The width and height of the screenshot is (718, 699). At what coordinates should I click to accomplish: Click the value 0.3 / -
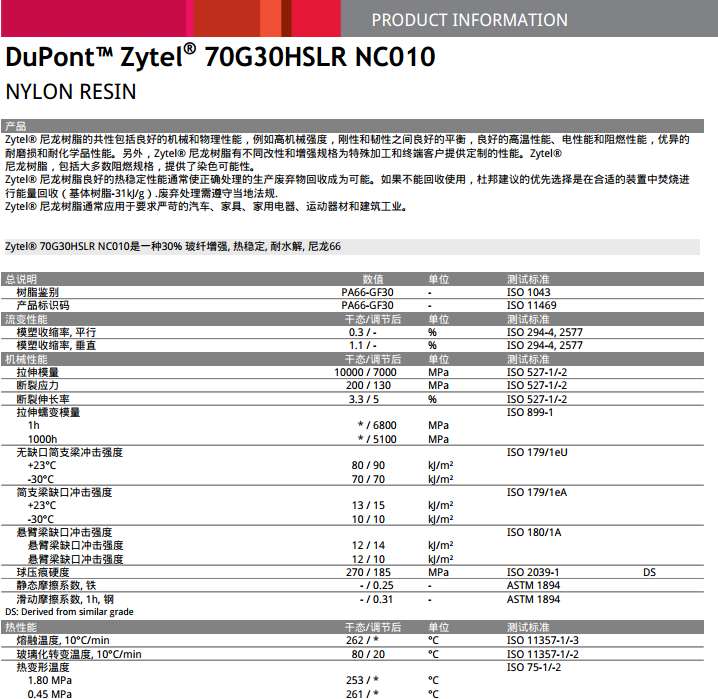[363, 332]
